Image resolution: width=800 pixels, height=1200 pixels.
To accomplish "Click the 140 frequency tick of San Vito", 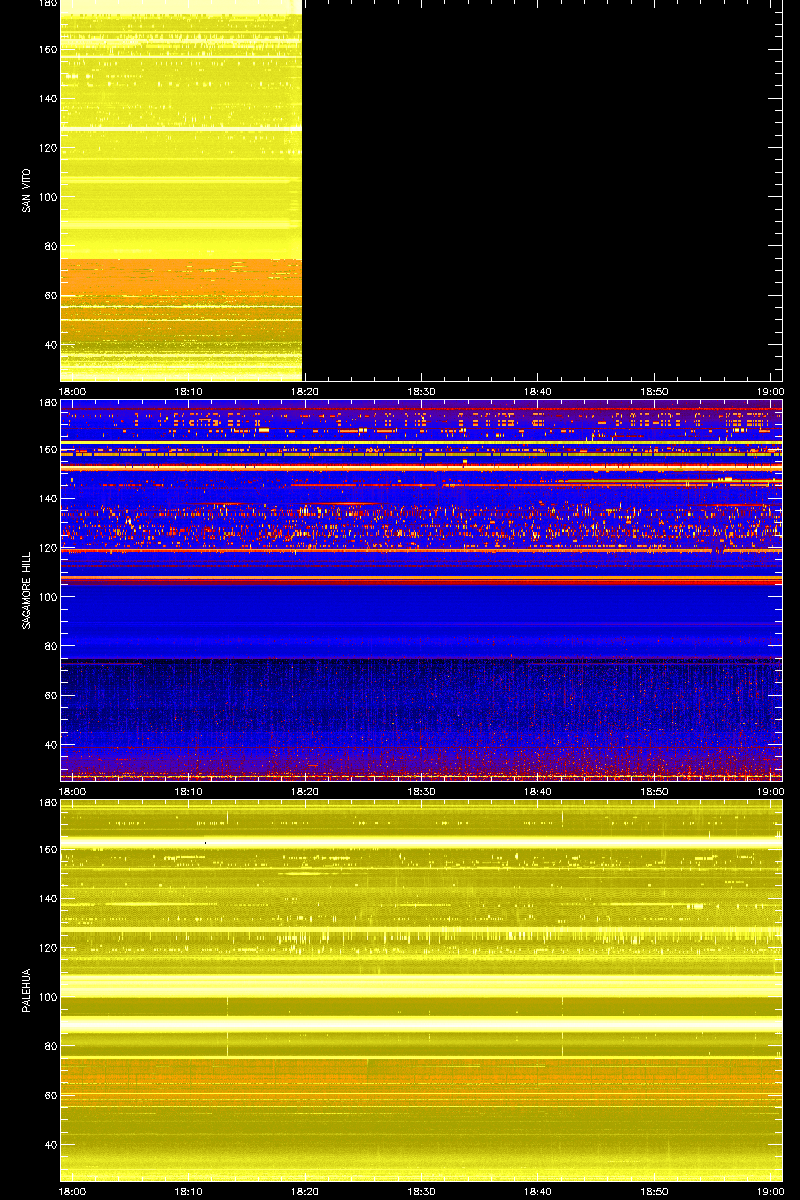I will point(48,99).
